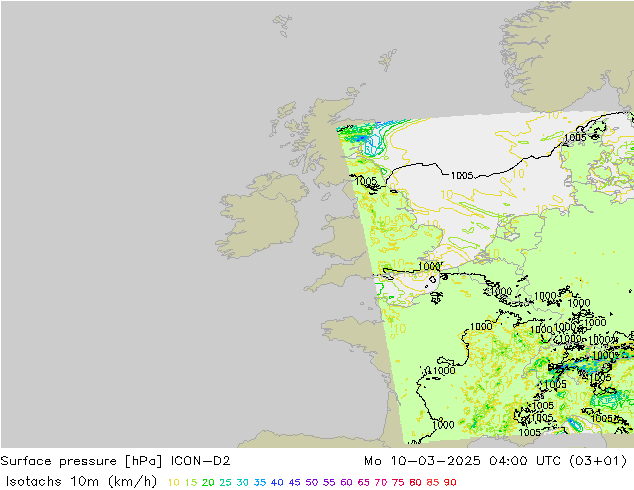Select the 60 legend value

(346, 482)
